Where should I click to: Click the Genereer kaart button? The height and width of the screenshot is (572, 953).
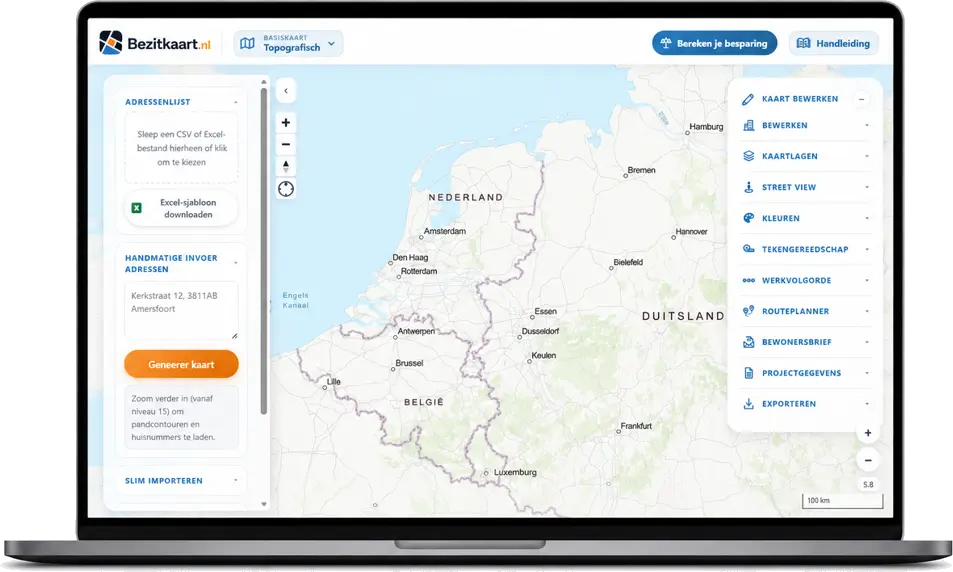(x=181, y=364)
